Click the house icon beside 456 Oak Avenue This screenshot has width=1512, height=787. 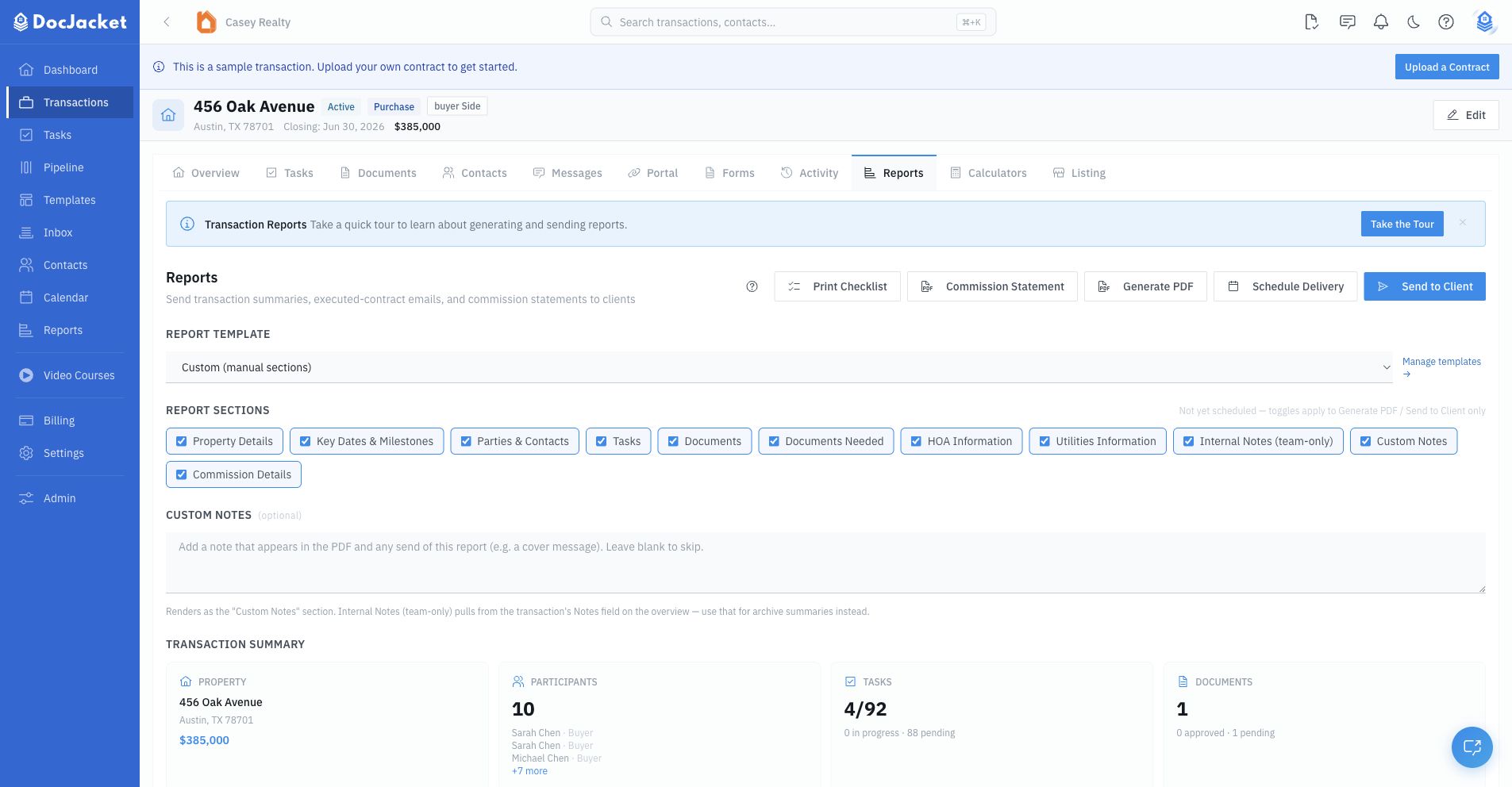tap(168, 115)
